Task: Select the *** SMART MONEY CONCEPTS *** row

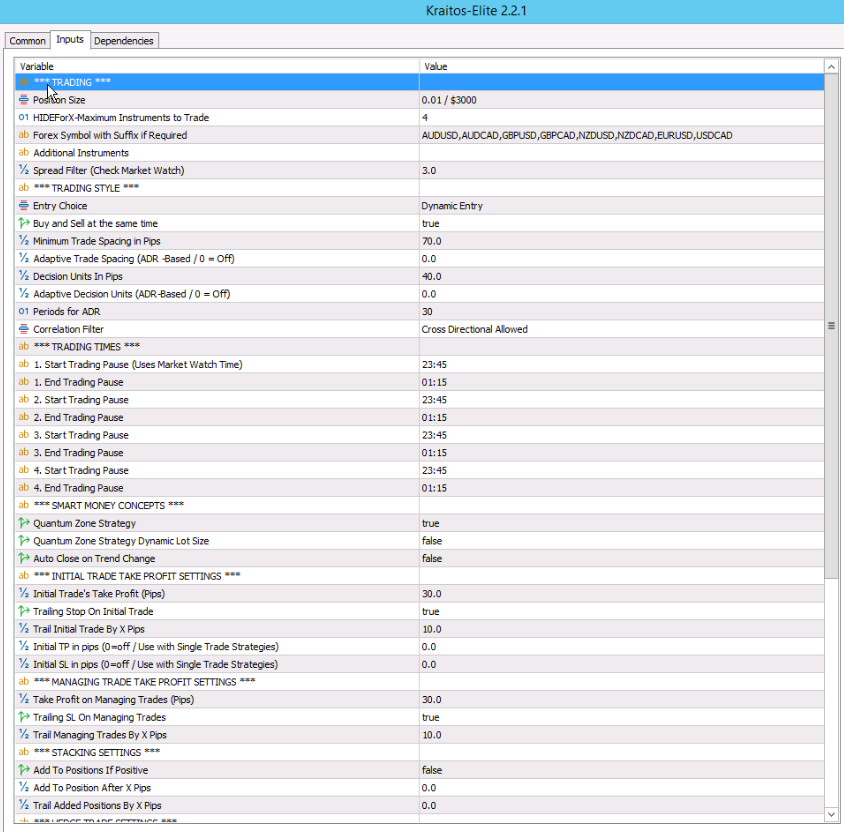Action: pyautogui.click(x=419, y=505)
